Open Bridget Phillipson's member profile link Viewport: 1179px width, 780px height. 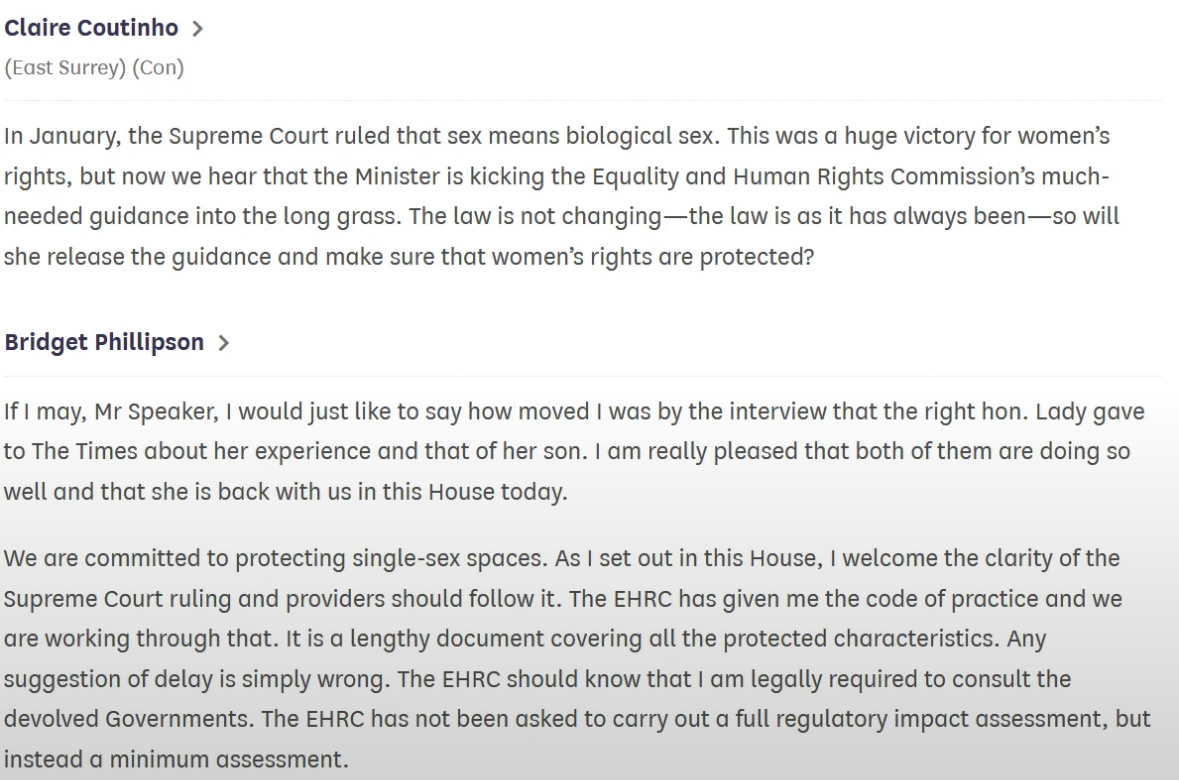tap(104, 342)
